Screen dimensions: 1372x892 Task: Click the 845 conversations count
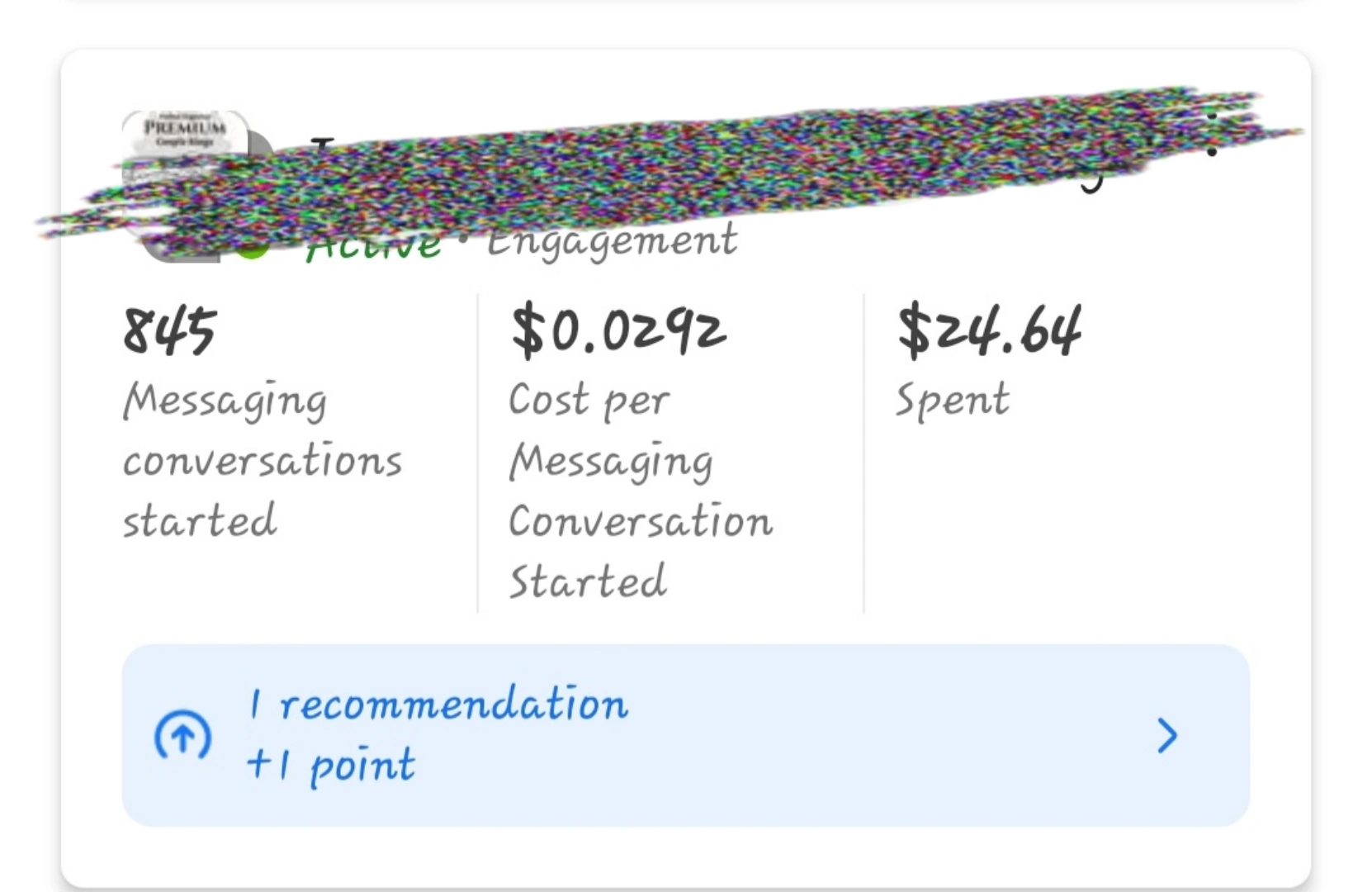pyautogui.click(x=170, y=330)
